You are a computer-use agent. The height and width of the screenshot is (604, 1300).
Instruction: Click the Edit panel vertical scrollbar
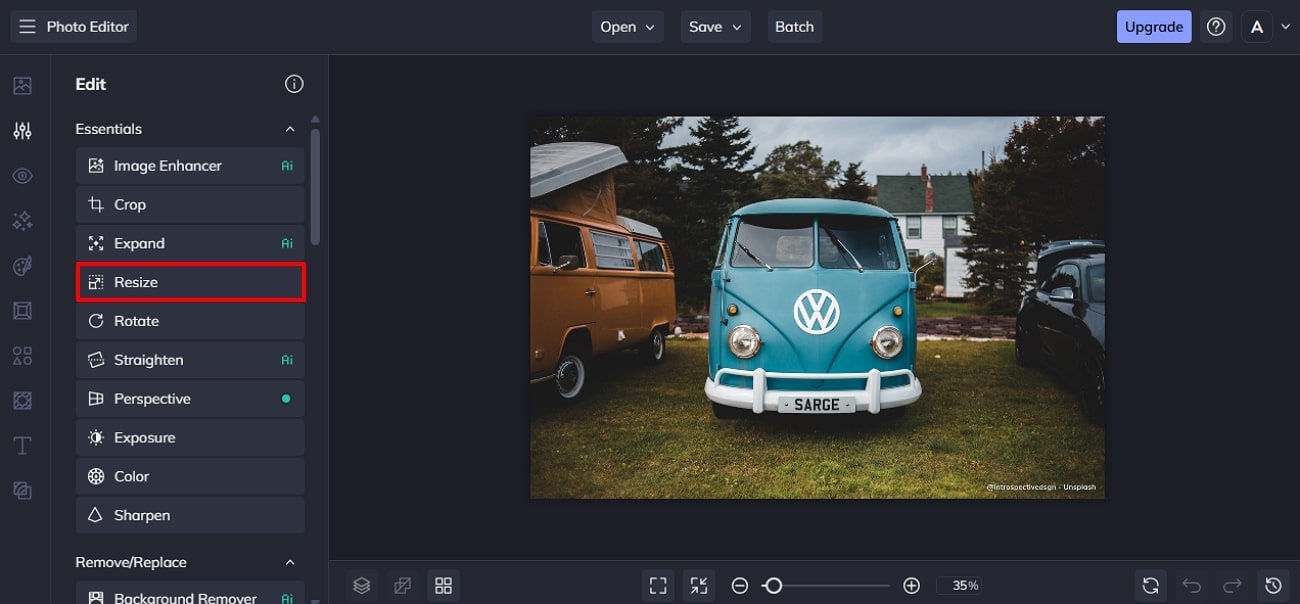tap(316, 187)
